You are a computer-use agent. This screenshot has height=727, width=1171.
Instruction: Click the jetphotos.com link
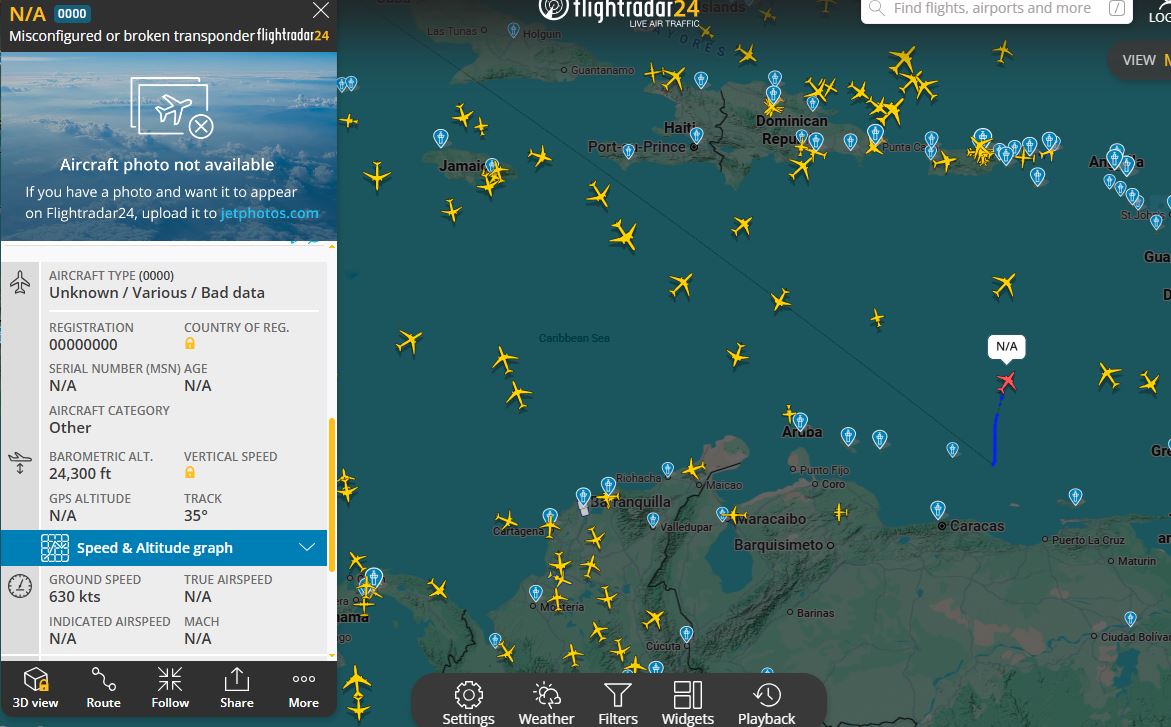(269, 213)
